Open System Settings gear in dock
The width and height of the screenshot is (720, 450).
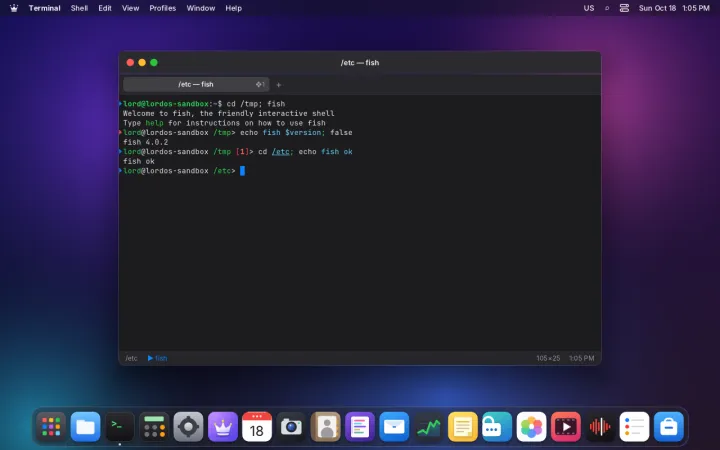point(188,427)
